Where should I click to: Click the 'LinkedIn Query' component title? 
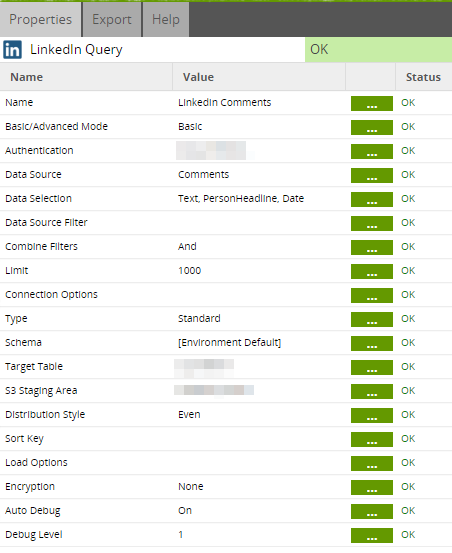pyautogui.click(x=76, y=49)
